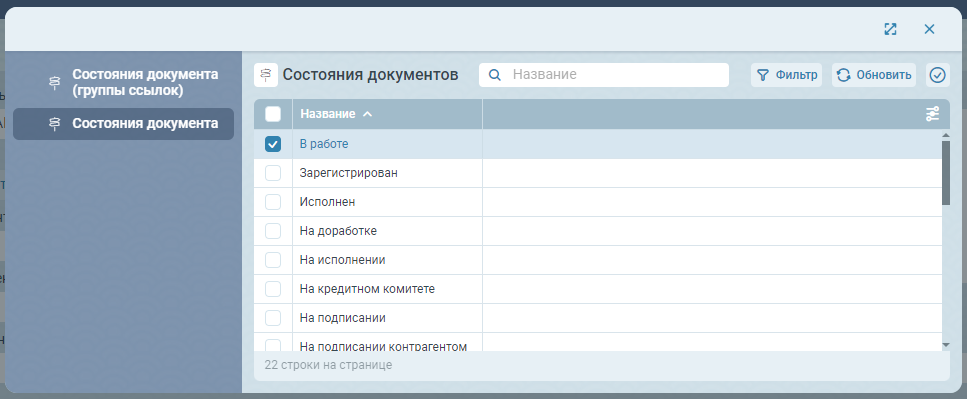967x399 pixels.
Task: Expand dialog to full screen icon
Action: (890, 29)
